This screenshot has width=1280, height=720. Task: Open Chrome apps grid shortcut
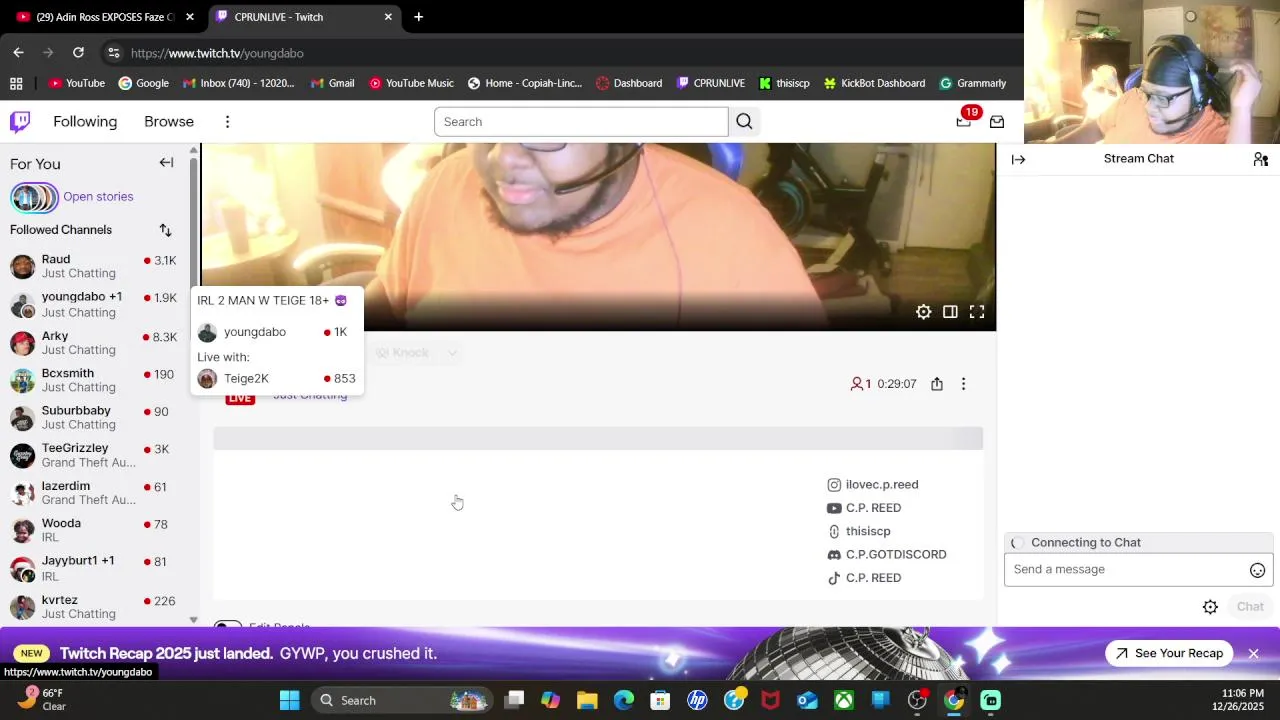tap(16, 83)
